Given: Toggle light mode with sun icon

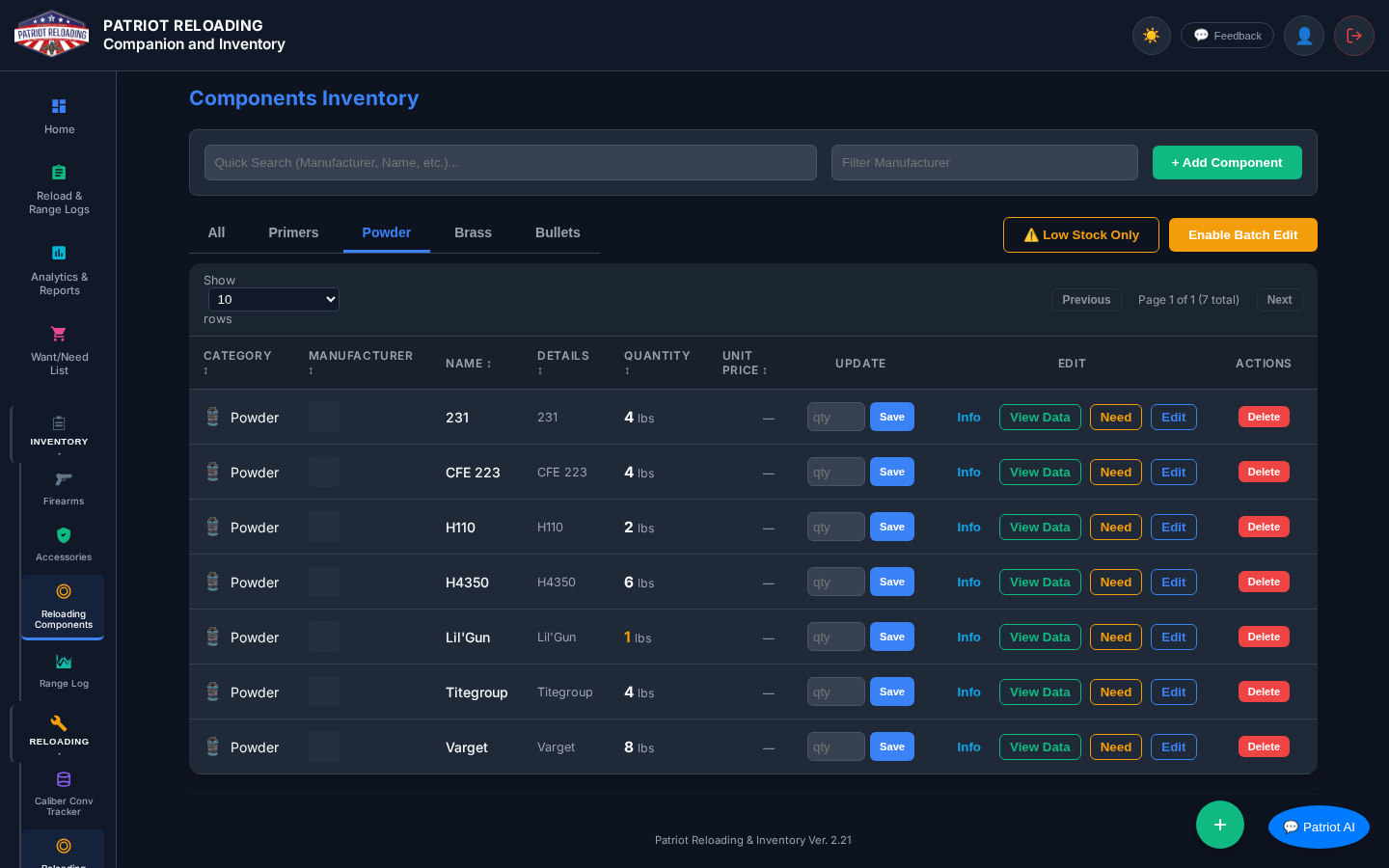Looking at the screenshot, I should [1152, 36].
